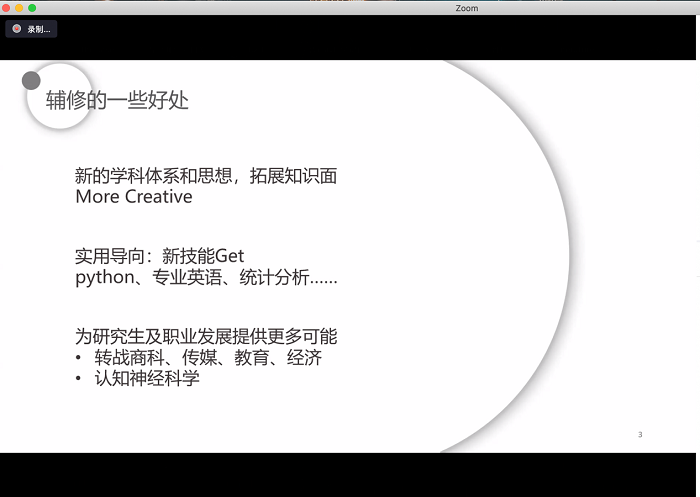Click the line 新的学科体系和思想，拓展知识面
The image size is (700, 497).
pos(206,176)
